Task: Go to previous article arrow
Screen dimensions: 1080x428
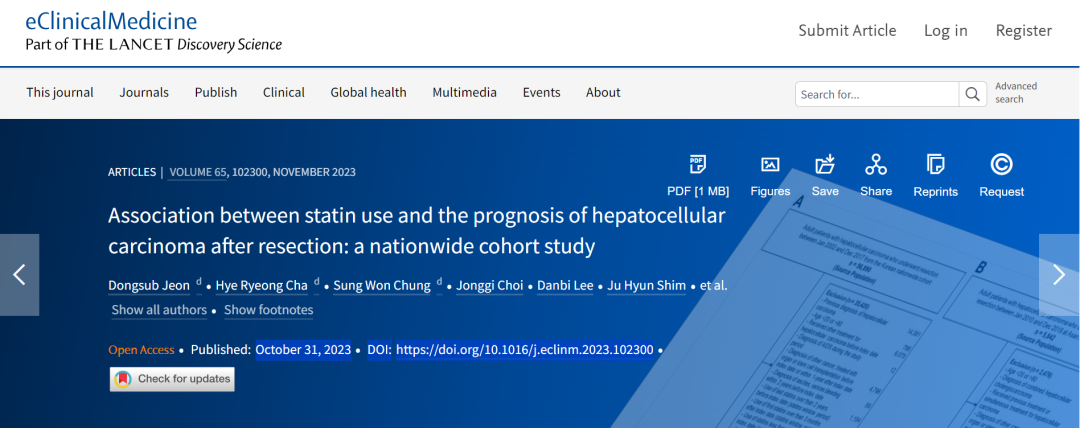Action: (19, 275)
